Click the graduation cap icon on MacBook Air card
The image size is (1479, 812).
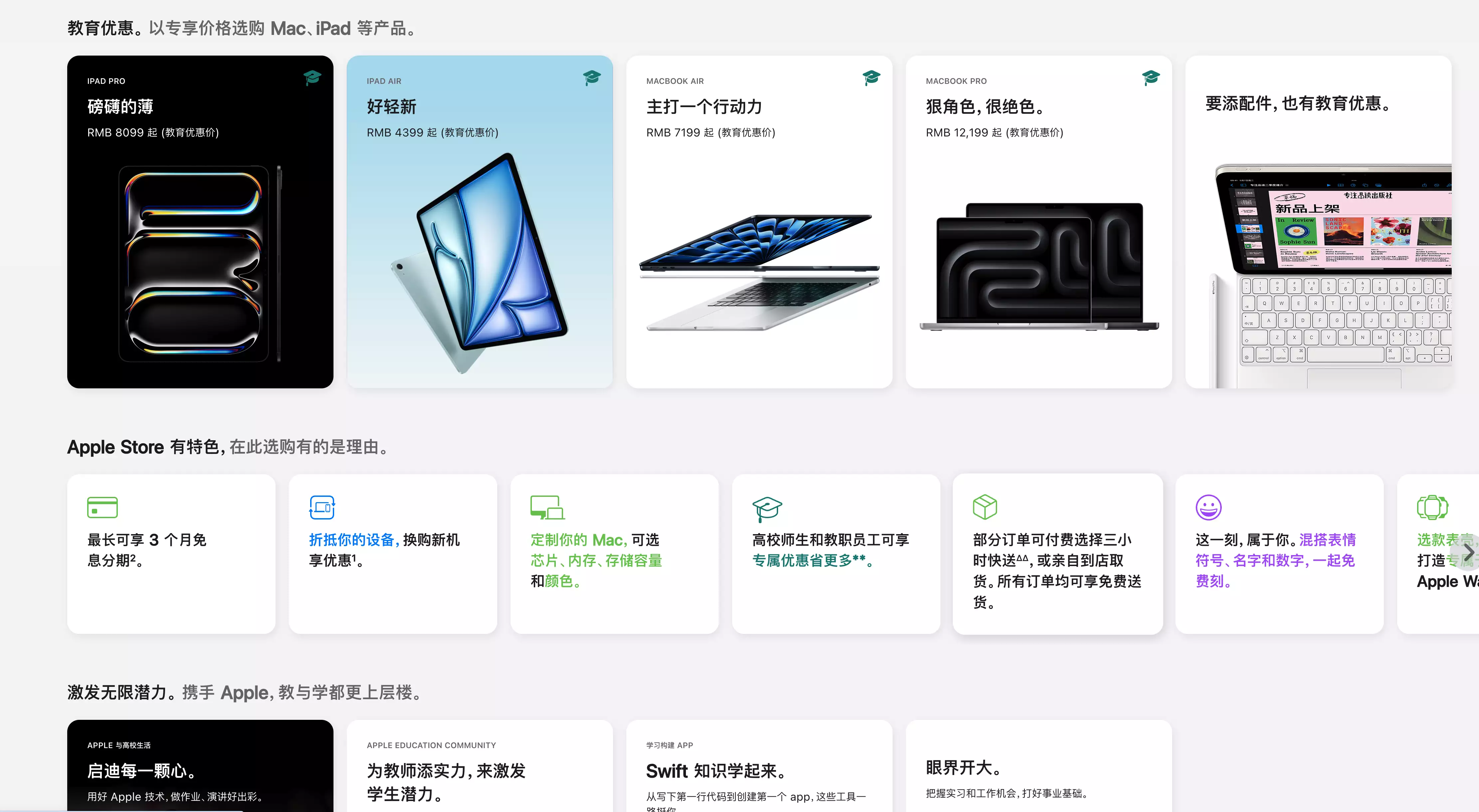tap(872, 78)
